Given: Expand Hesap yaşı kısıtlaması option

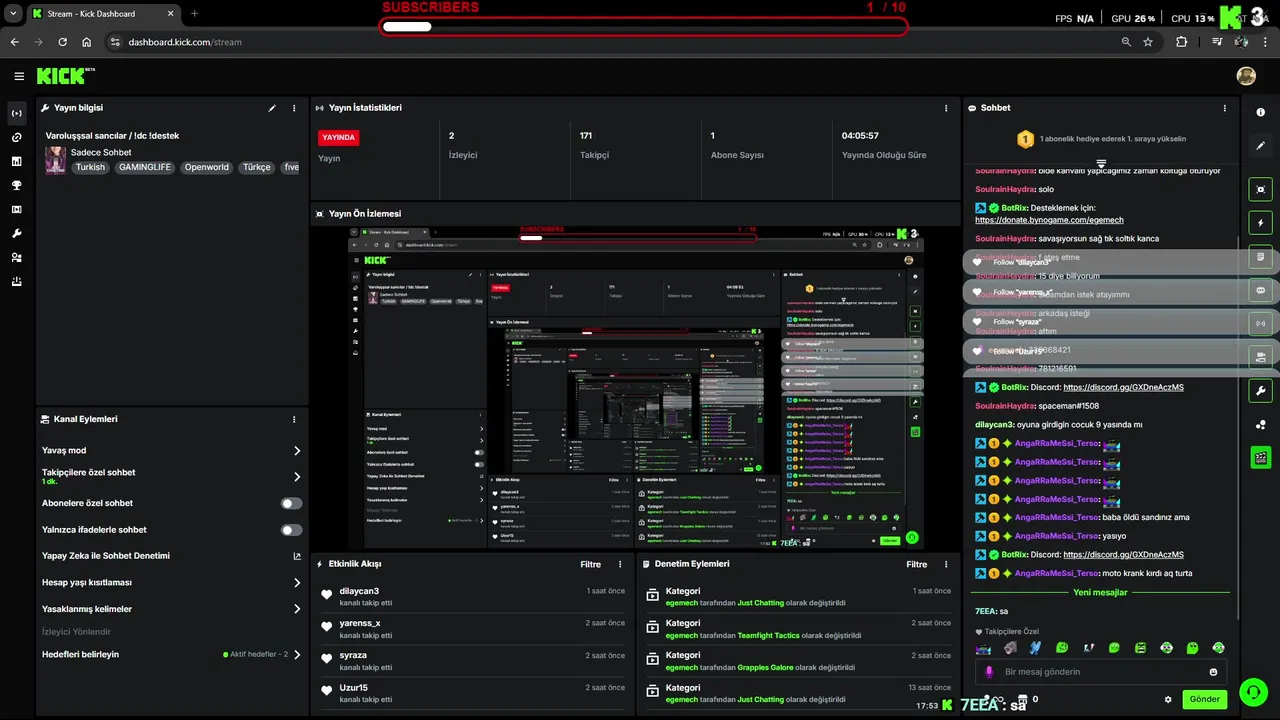Looking at the screenshot, I should click(297, 583).
